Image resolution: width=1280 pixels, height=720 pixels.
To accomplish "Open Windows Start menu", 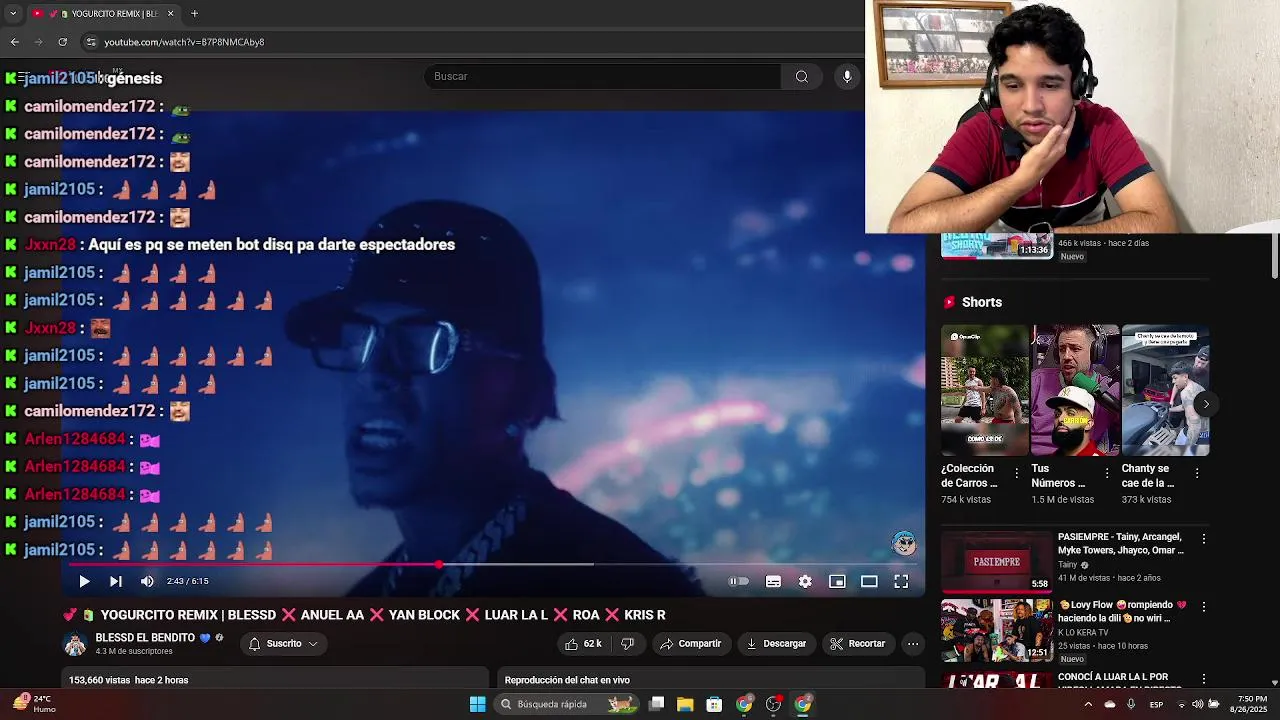I will [478, 704].
